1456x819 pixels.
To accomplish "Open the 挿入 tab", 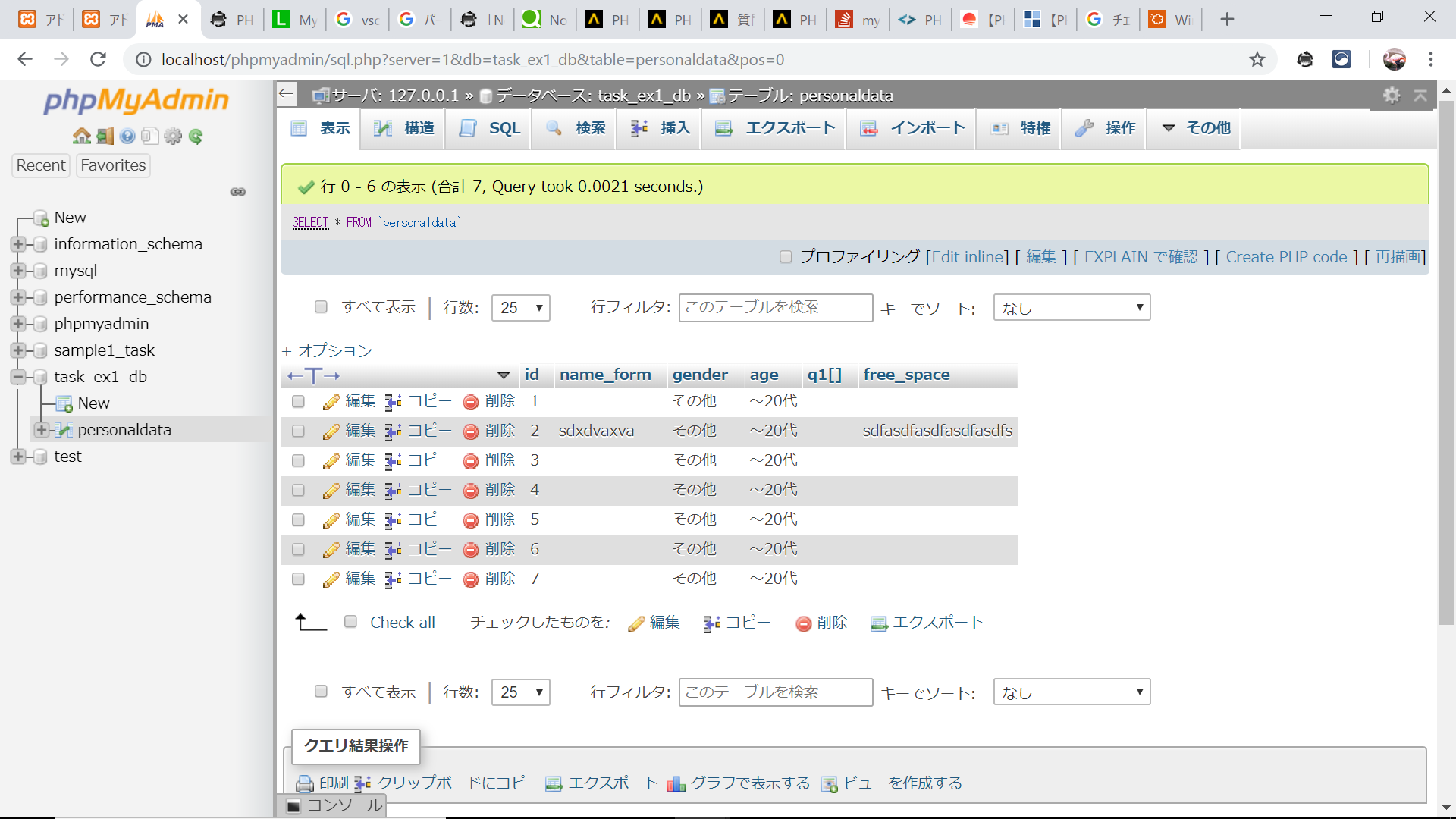I will (661, 128).
